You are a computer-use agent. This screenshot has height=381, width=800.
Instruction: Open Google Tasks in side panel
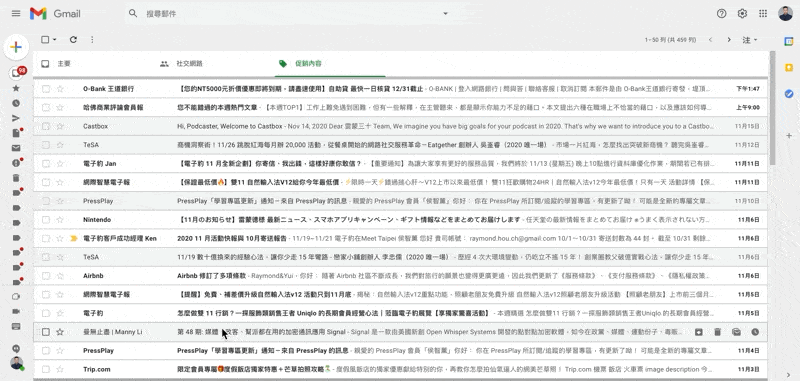coord(789,93)
